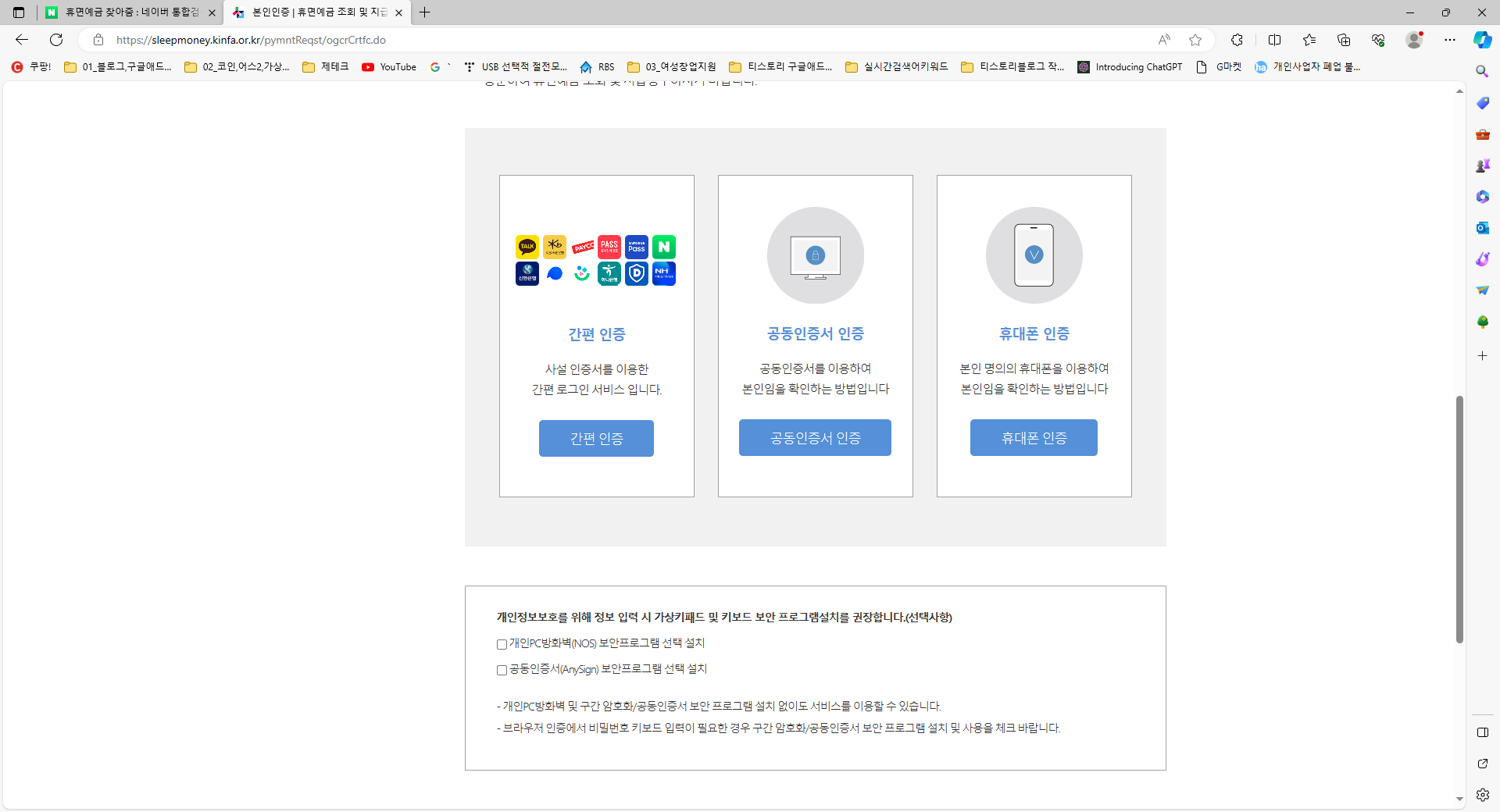
Task: Enable the 개인PC방화벽(NOS) security program checkbox
Action: [x=501, y=644]
